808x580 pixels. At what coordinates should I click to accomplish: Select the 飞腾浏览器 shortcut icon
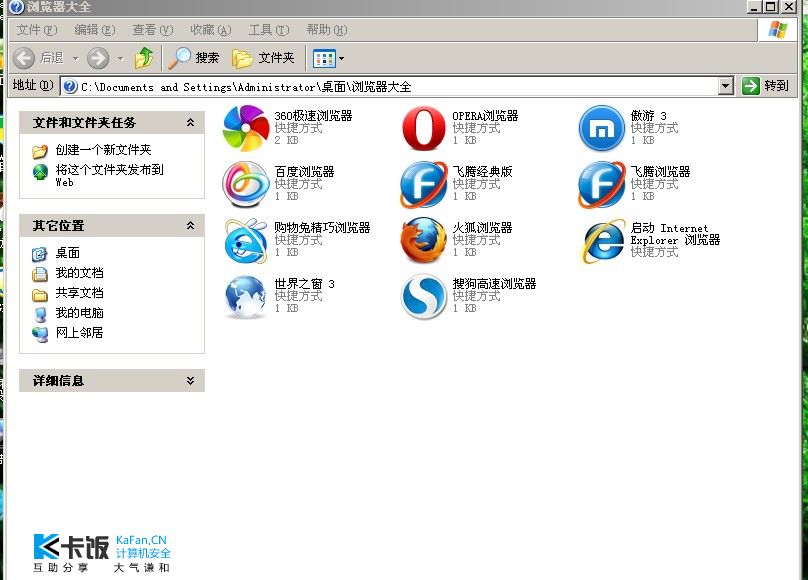point(601,184)
